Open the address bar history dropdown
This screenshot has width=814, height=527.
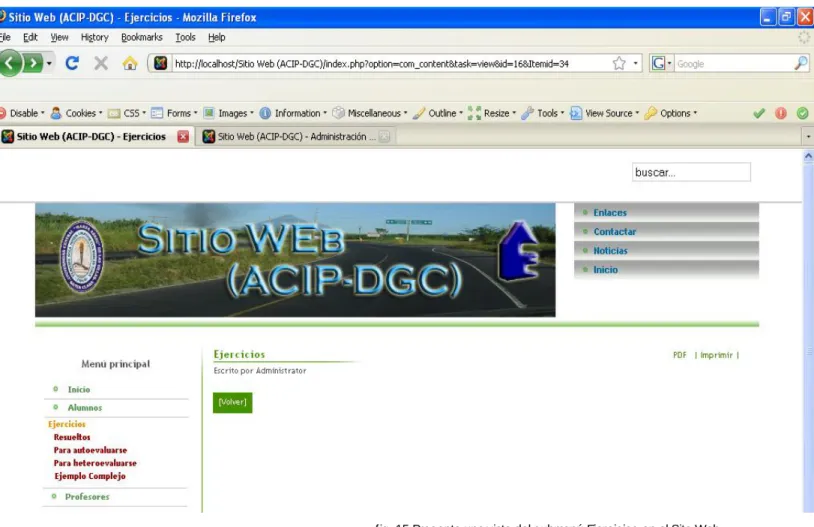635,63
